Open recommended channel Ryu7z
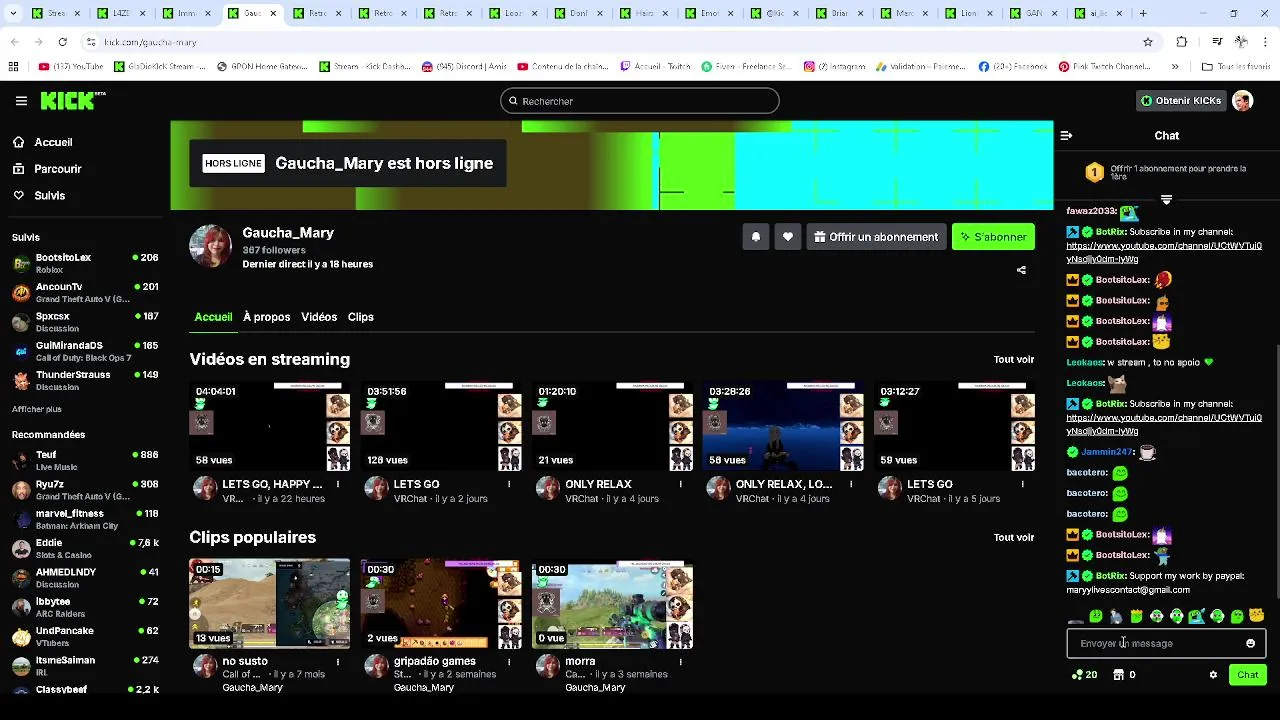The image size is (1280, 720). point(85,490)
